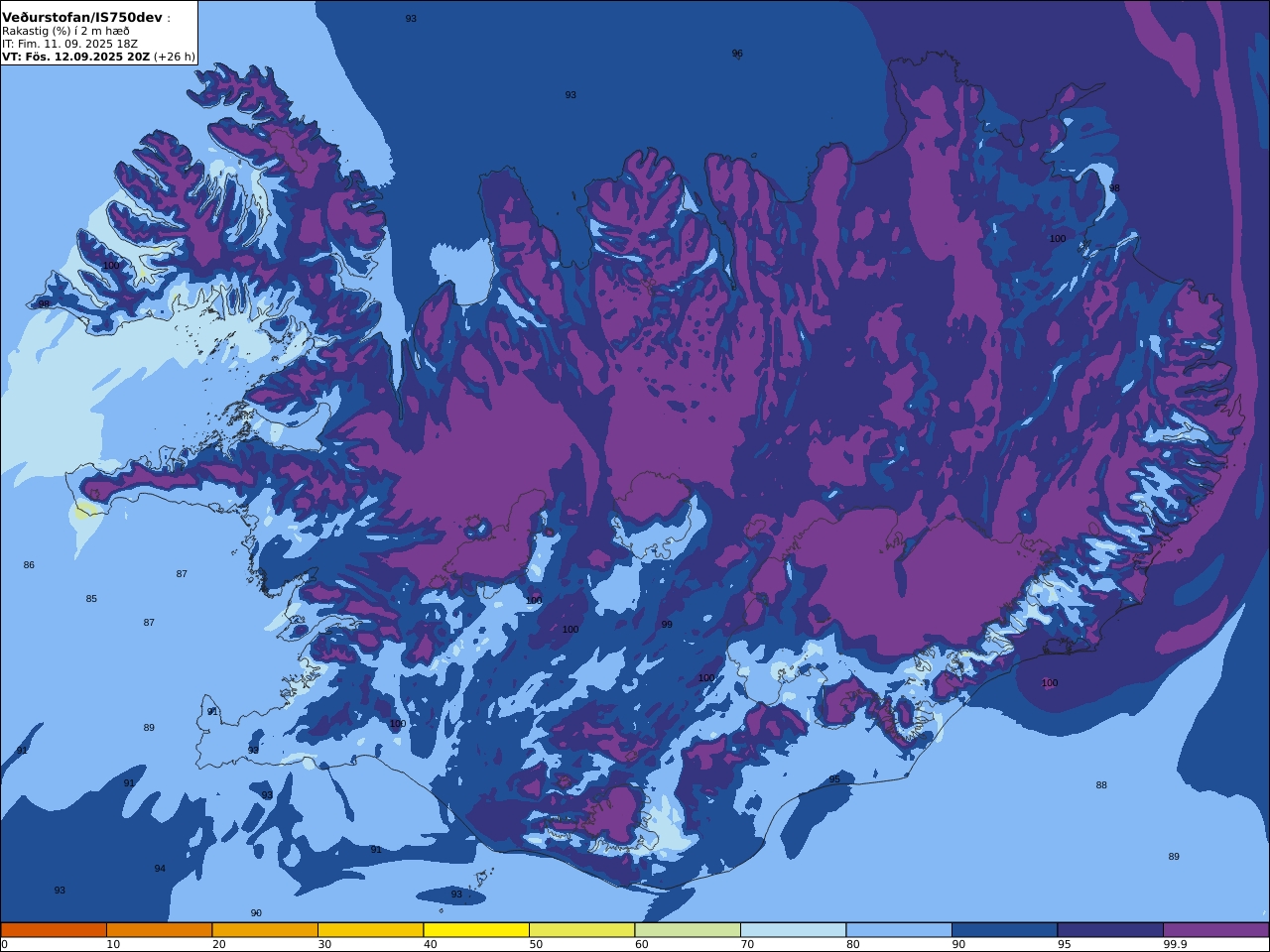
Task: Click the purple above-99.9 legend swatch
Action: coord(1216,930)
